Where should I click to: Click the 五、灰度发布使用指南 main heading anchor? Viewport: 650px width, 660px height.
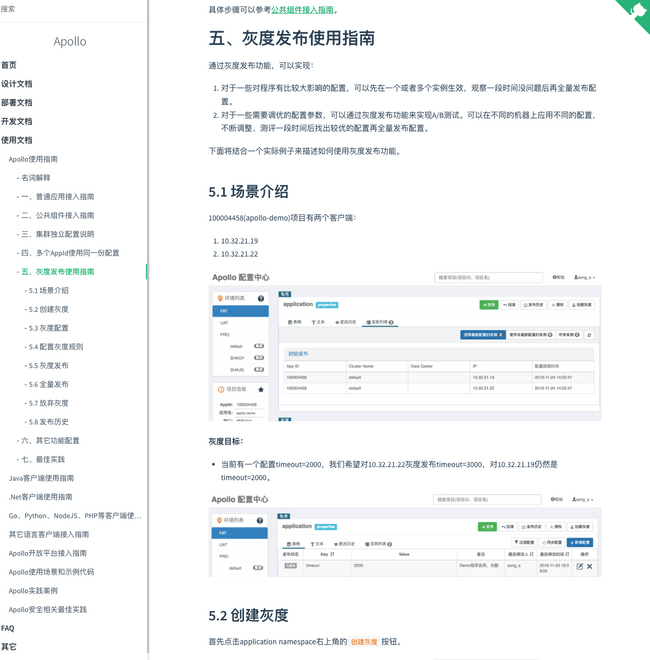click(x=291, y=39)
